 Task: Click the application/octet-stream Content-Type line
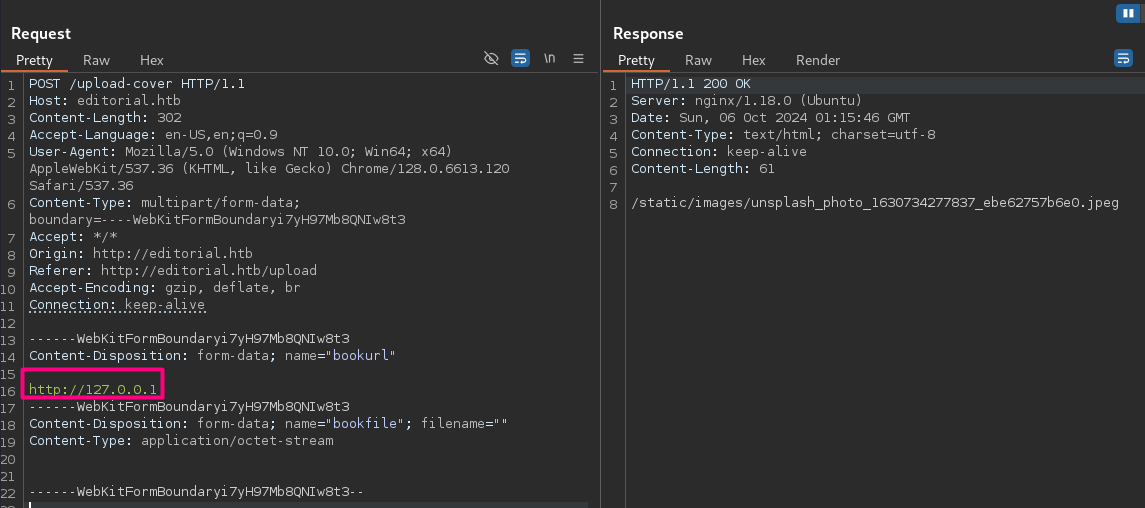pos(181,441)
